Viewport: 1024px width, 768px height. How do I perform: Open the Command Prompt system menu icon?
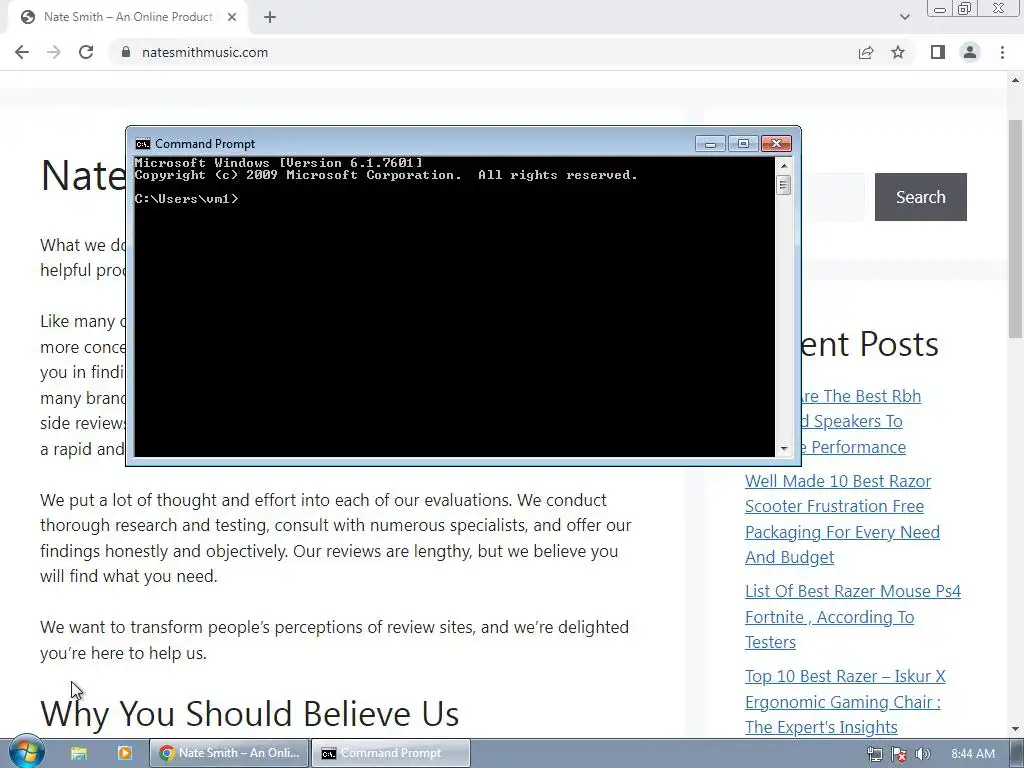tap(142, 144)
